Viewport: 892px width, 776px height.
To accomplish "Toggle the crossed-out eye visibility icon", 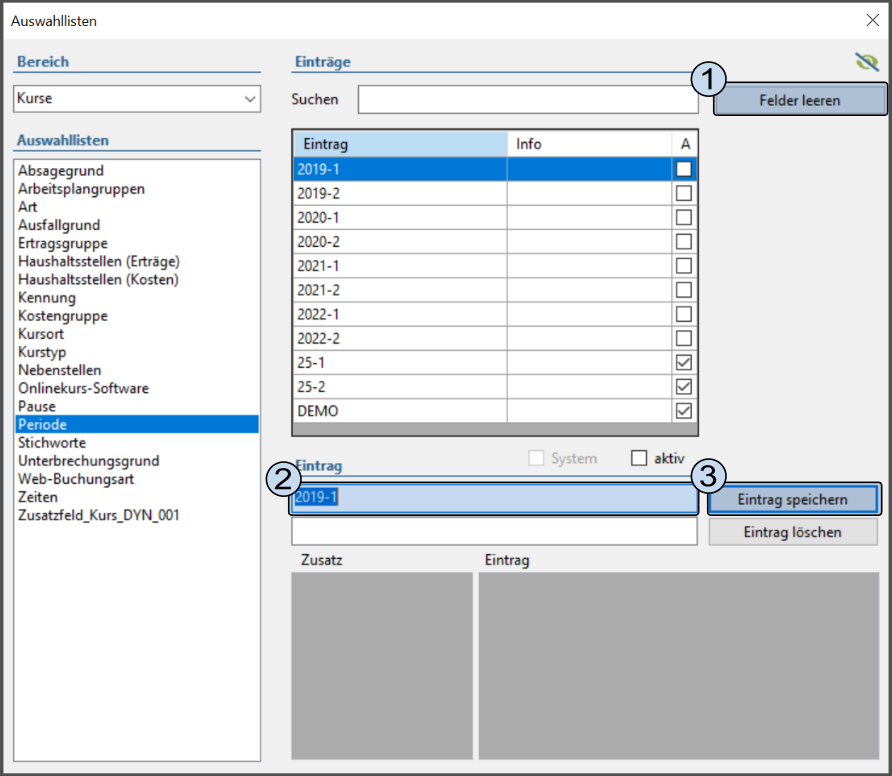I will [867, 61].
